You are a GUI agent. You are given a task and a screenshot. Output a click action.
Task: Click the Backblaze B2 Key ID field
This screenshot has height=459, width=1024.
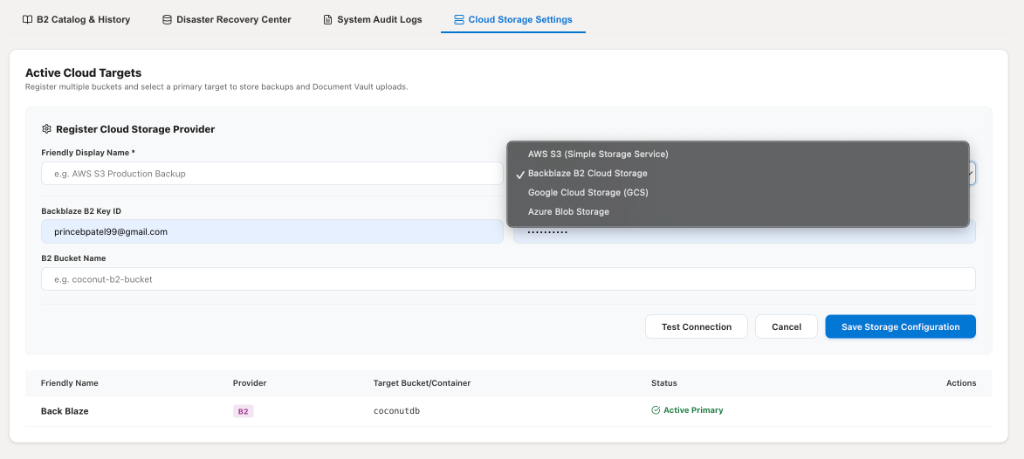pyautogui.click(x=272, y=232)
